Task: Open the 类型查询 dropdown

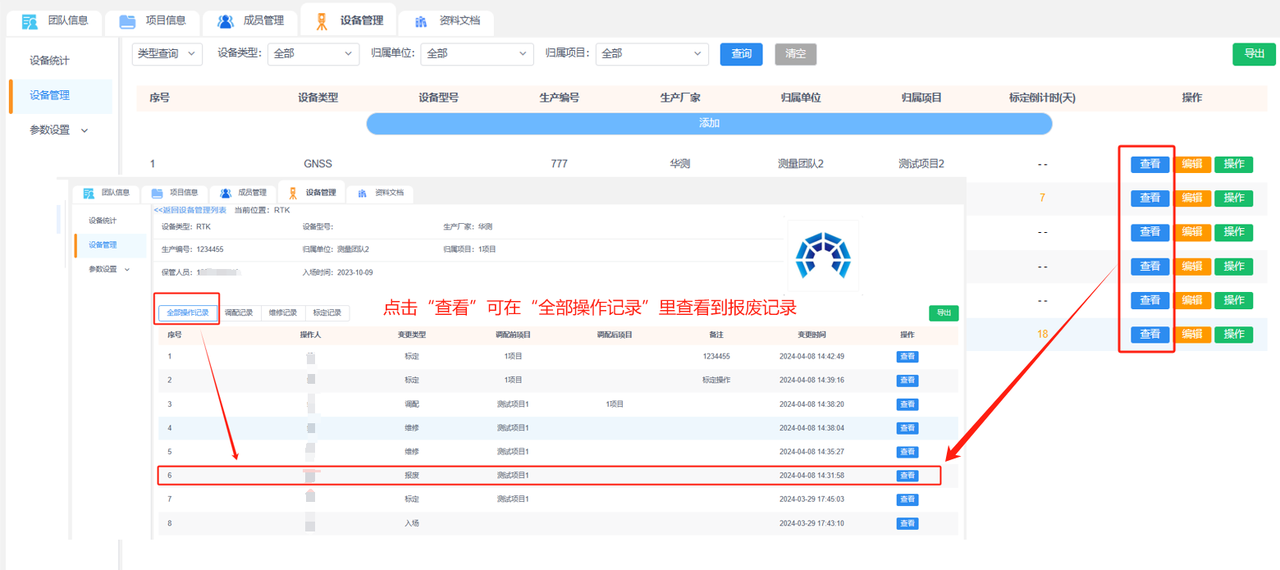Action: pyautogui.click(x=167, y=54)
